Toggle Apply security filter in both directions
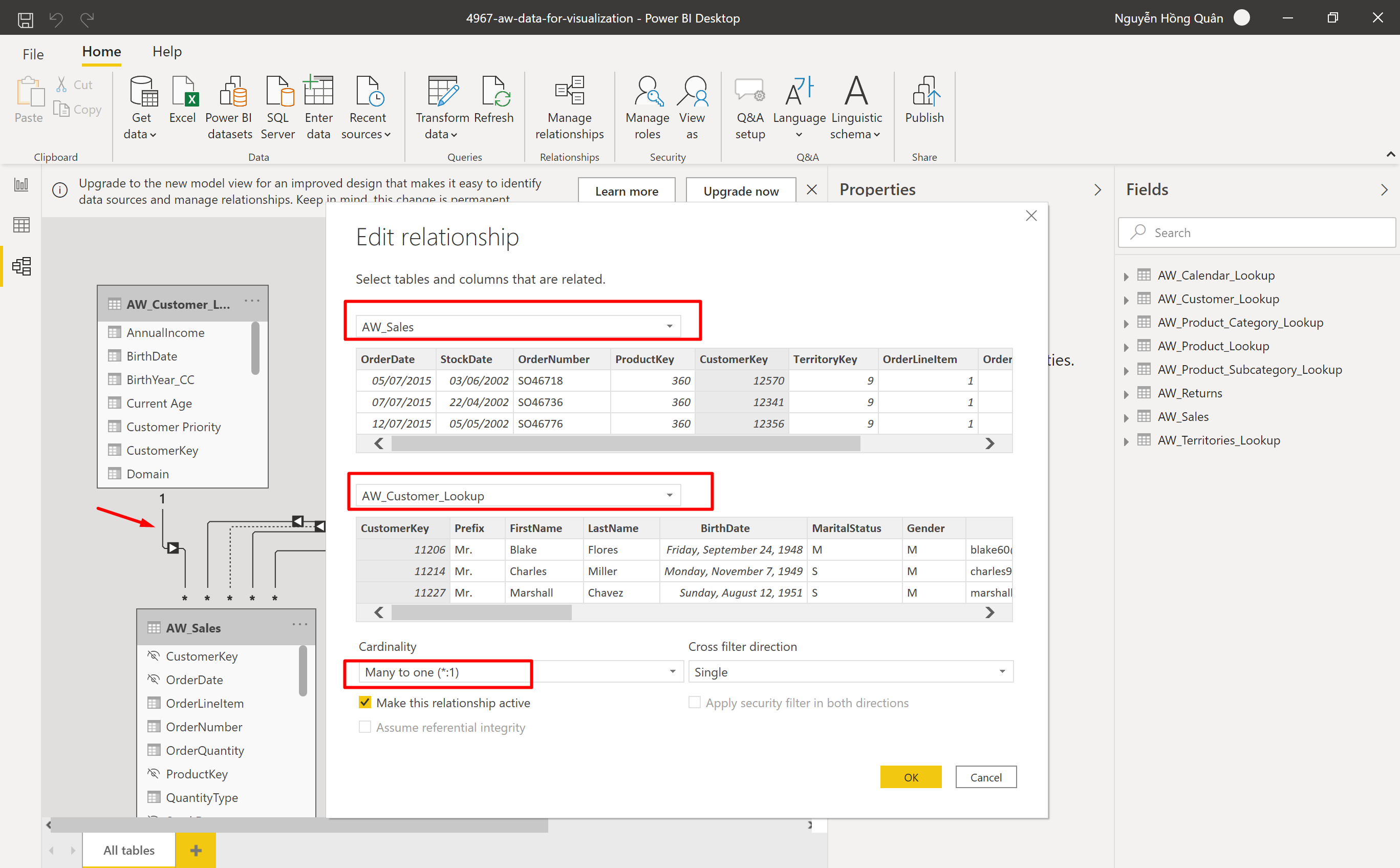 point(694,702)
